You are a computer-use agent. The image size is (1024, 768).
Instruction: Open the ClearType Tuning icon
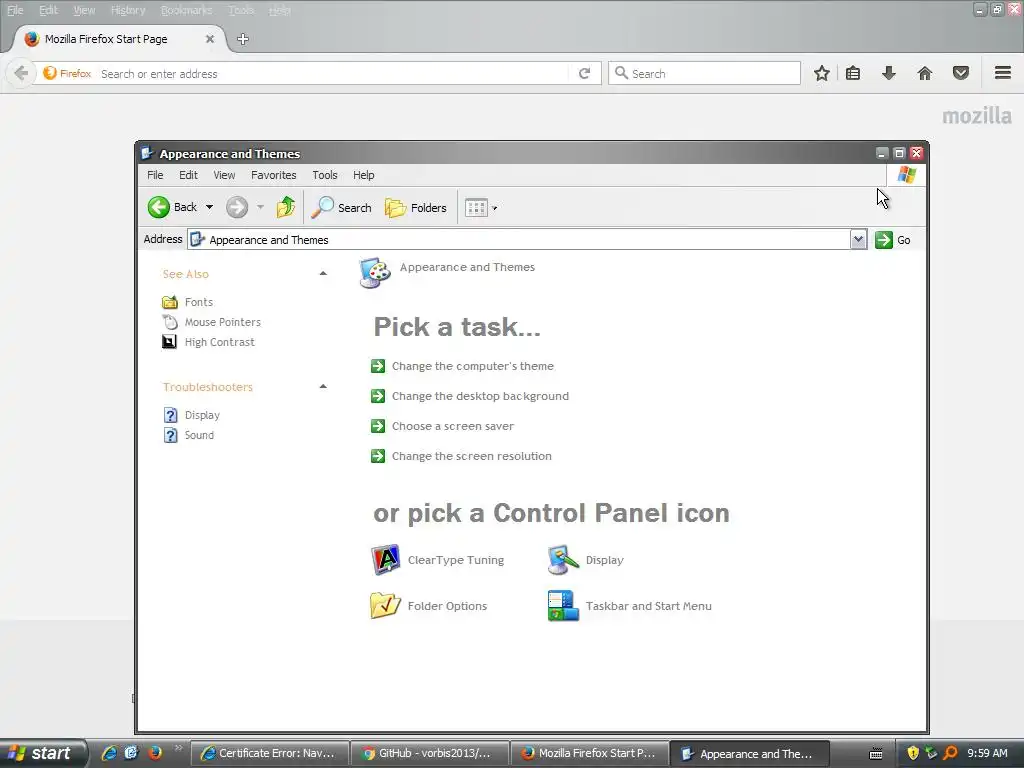tap(385, 560)
